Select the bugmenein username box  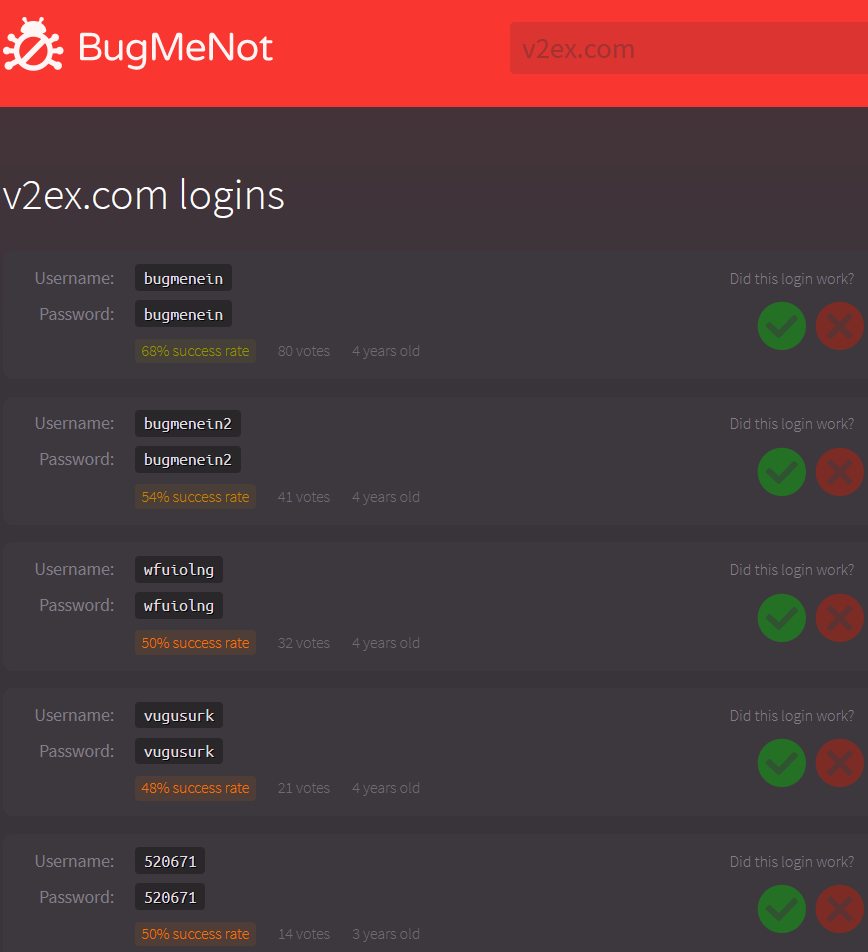tap(183, 278)
